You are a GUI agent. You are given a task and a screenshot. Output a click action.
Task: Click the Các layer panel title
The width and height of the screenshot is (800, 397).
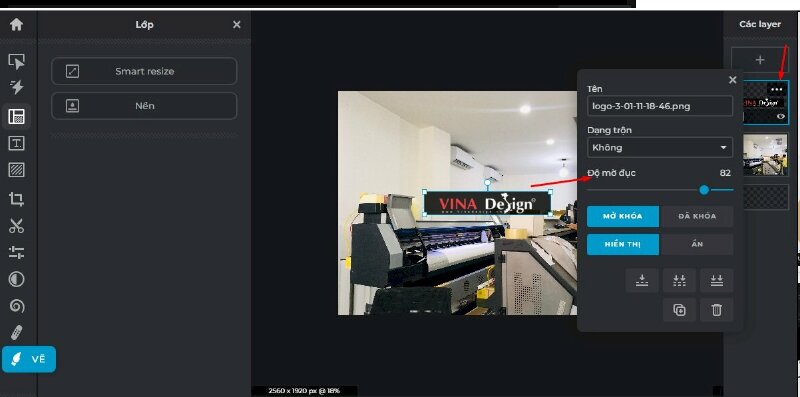pyautogui.click(x=760, y=24)
